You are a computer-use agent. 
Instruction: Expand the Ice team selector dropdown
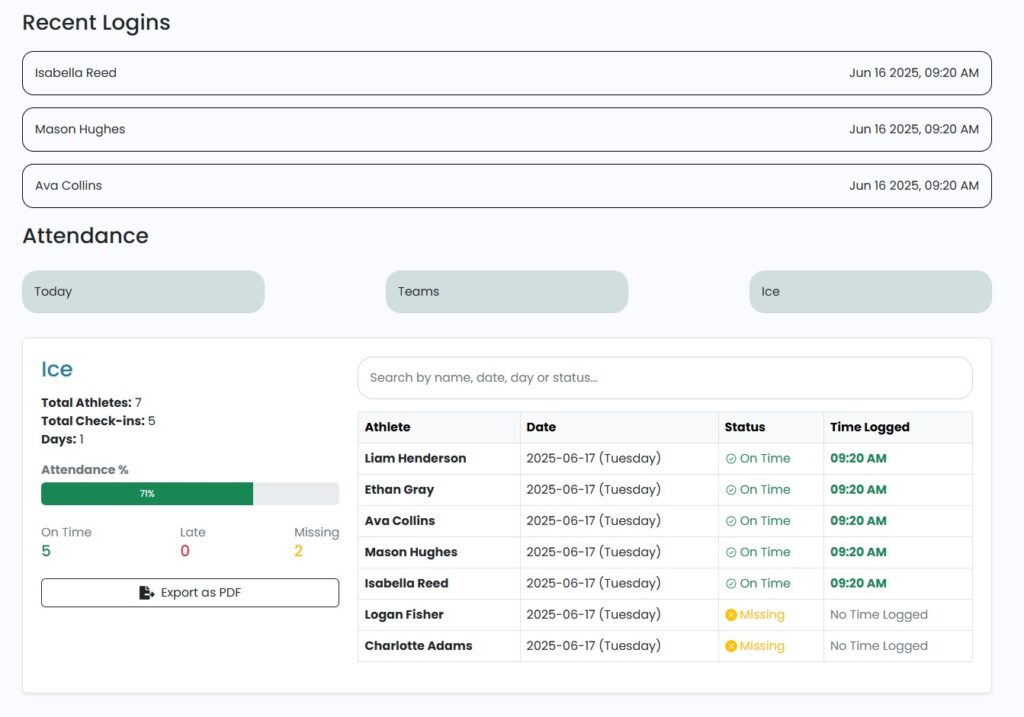pos(870,292)
